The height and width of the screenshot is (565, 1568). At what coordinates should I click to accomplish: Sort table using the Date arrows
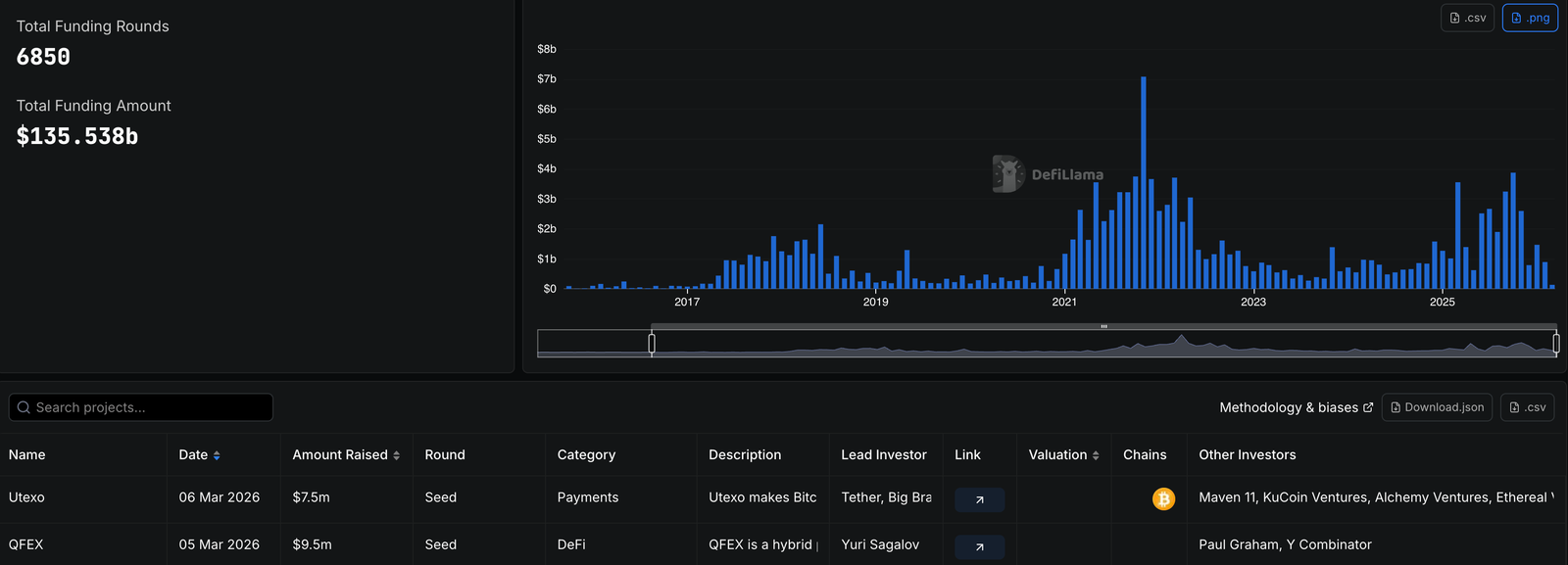pos(217,455)
